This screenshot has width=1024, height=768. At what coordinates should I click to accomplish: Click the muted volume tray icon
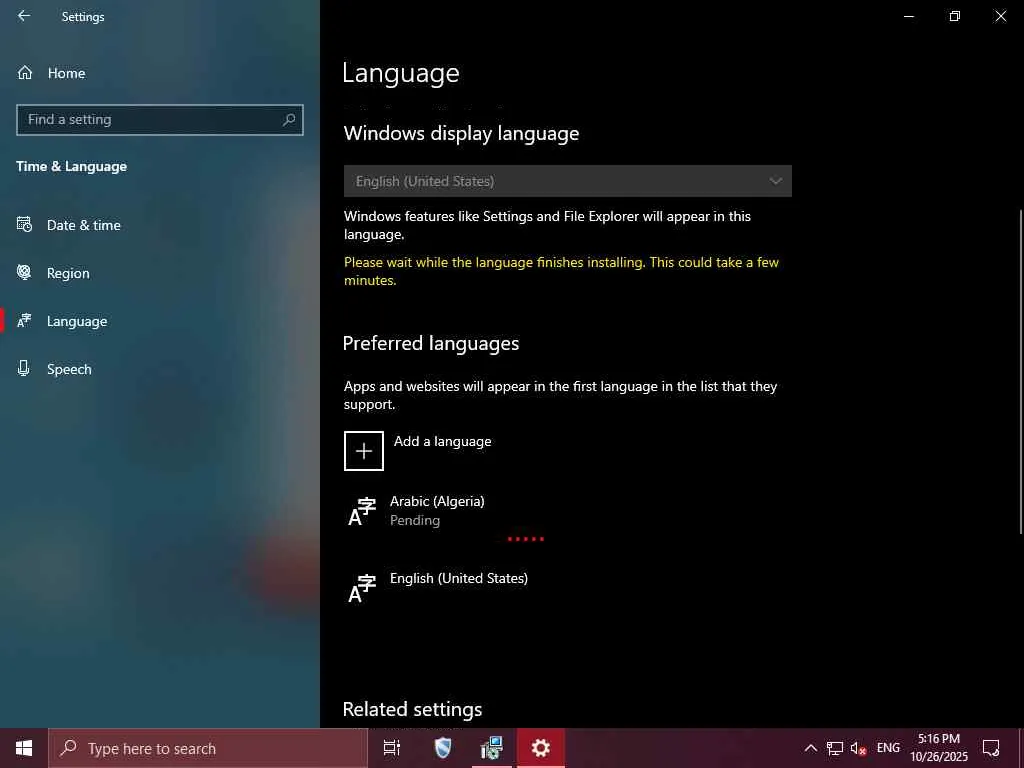click(x=858, y=748)
